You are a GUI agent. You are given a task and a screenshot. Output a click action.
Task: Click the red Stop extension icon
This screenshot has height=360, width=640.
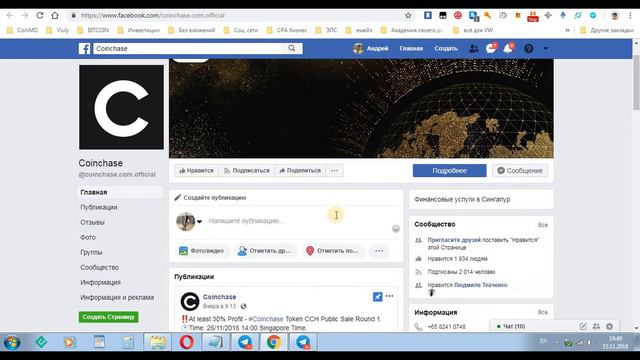(533, 16)
